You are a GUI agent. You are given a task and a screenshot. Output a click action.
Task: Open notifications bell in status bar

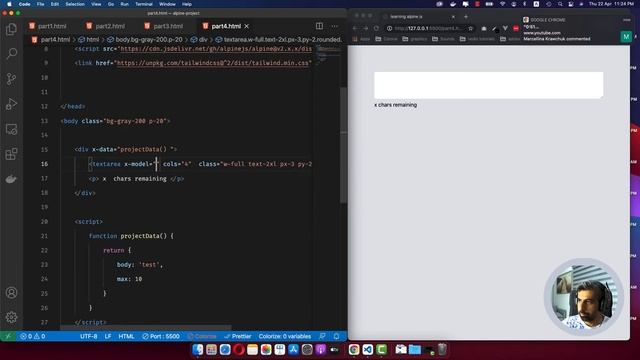click(336, 336)
